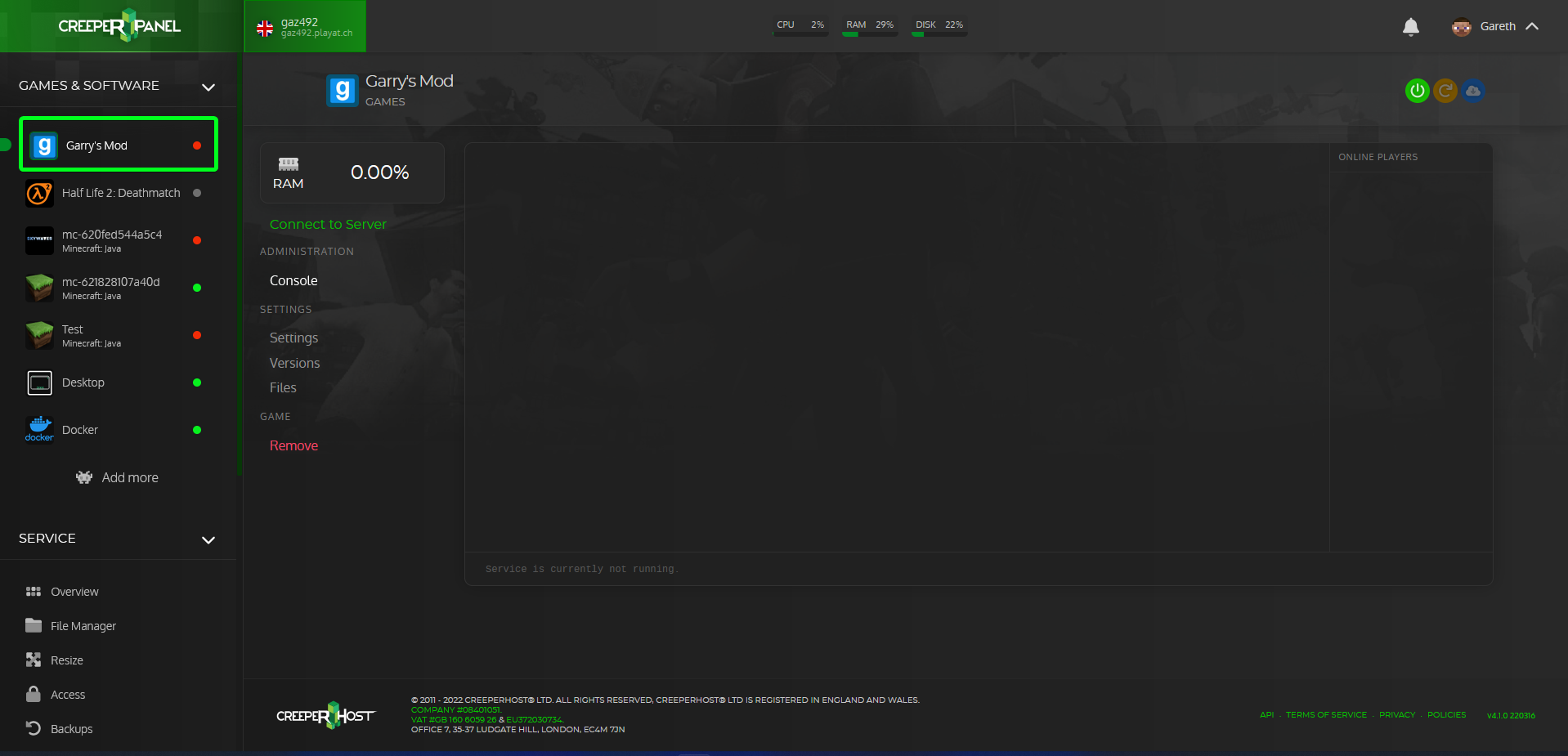The width and height of the screenshot is (1568, 756).
Task: Click the Backups history icon
Action: click(34, 728)
